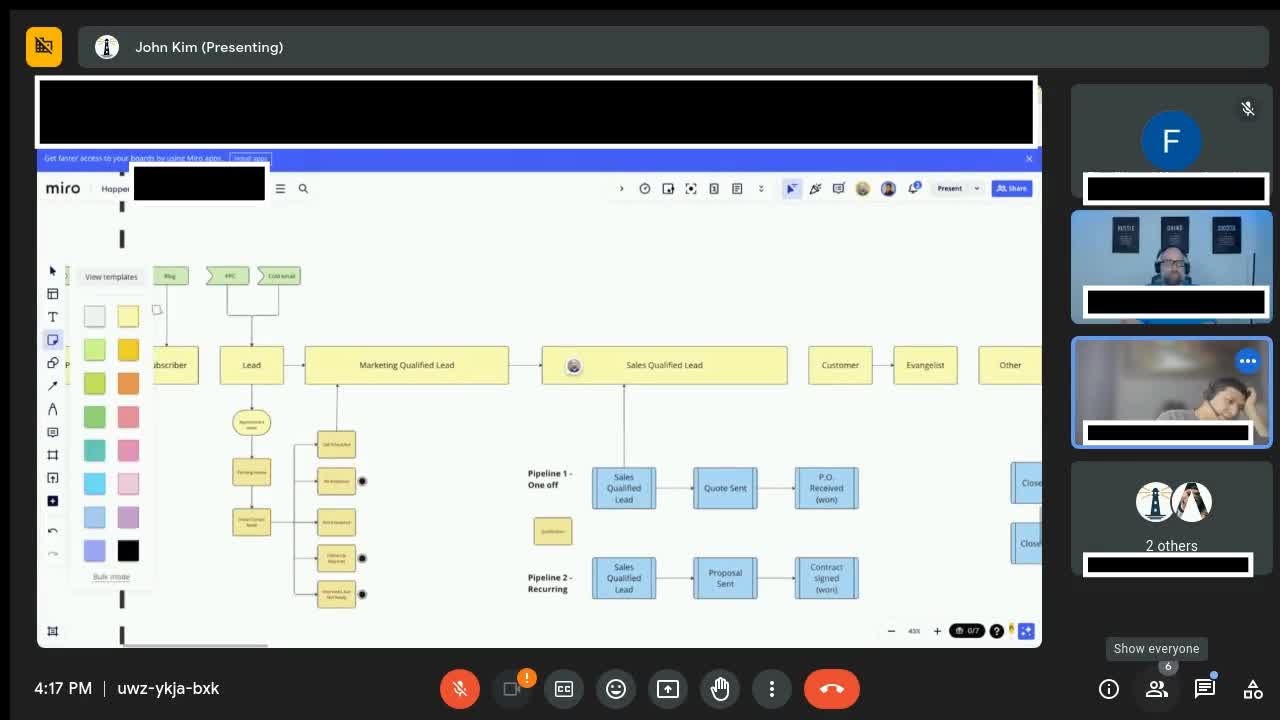Unmute the microphone in Meet
1280x720 pixels.
pyautogui.click(x=460, y=688)
